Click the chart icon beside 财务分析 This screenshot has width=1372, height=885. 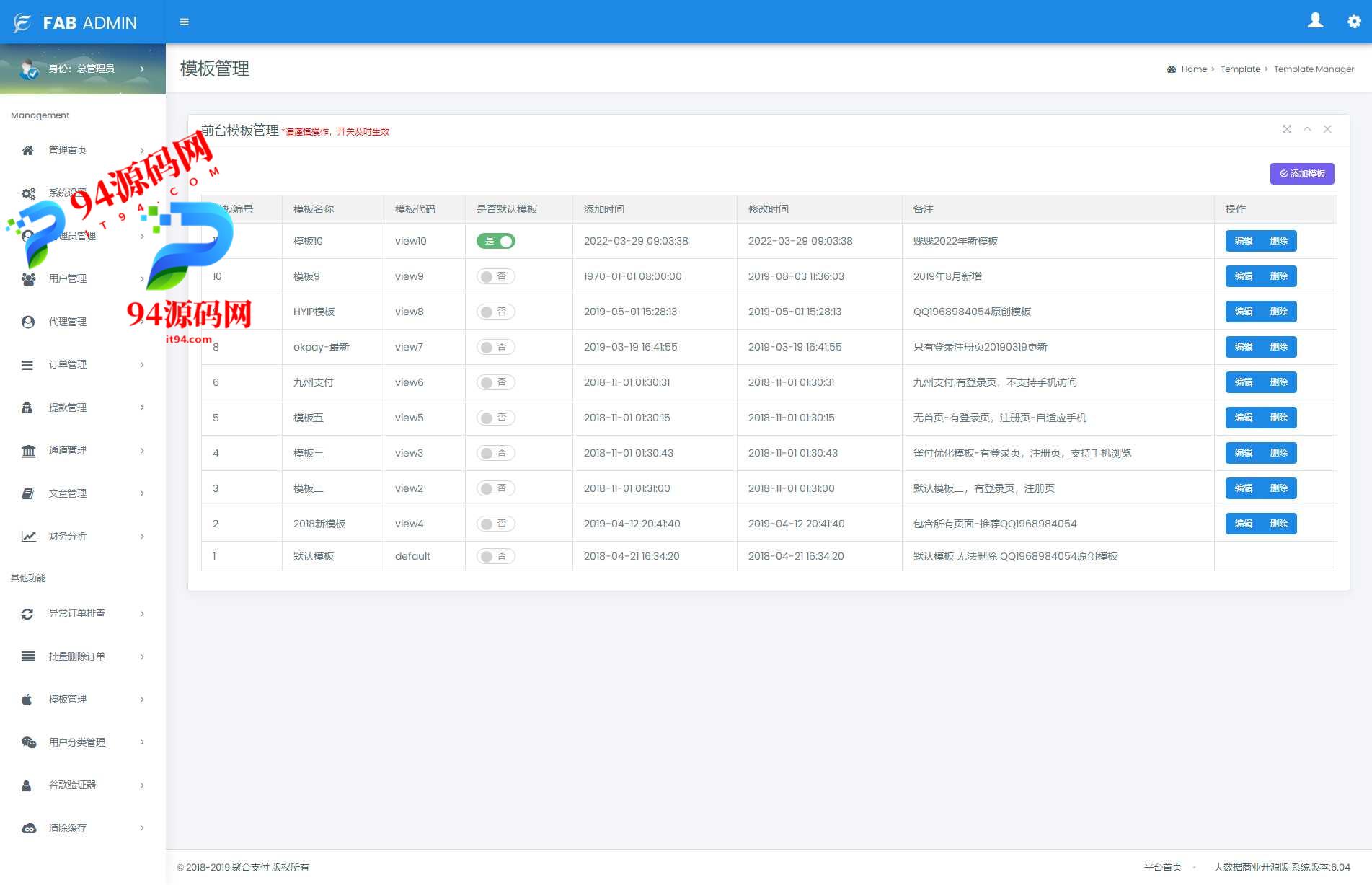[x=28, y=536]
